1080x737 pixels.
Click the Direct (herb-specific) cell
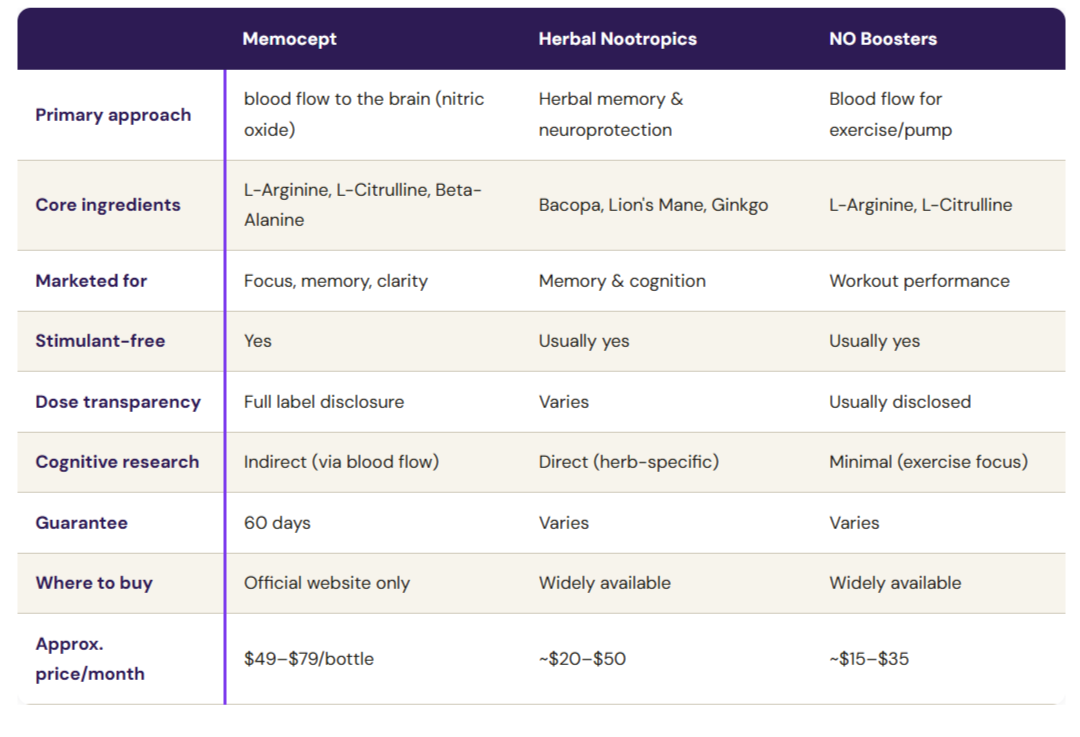[x=628, y=462]
